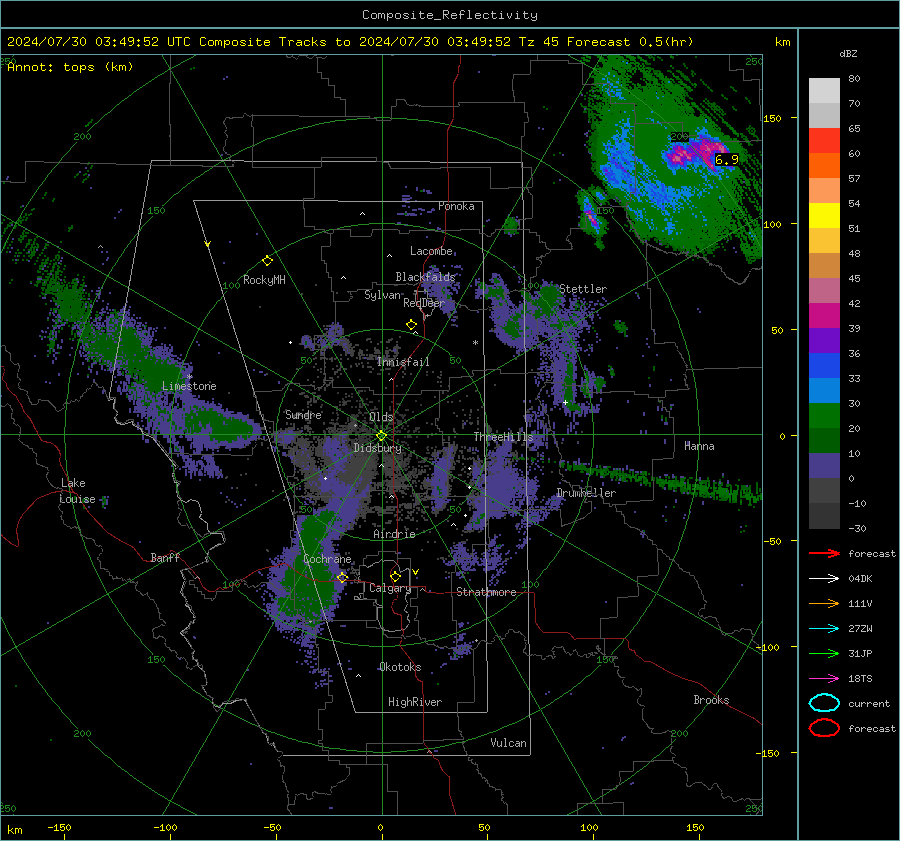Viewport: 900px width, 841px height.
Task: Click the Brooks town label
Action: pos(711,700)
